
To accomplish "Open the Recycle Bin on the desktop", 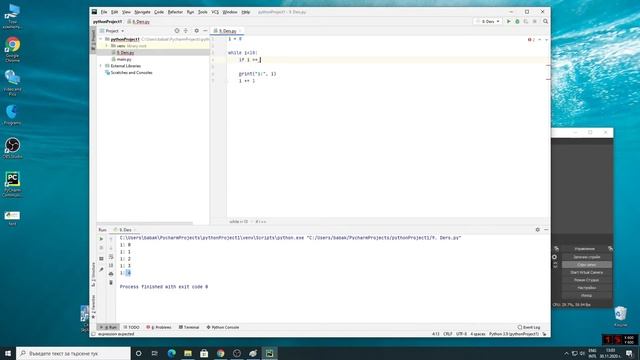I will coord(620,317).
